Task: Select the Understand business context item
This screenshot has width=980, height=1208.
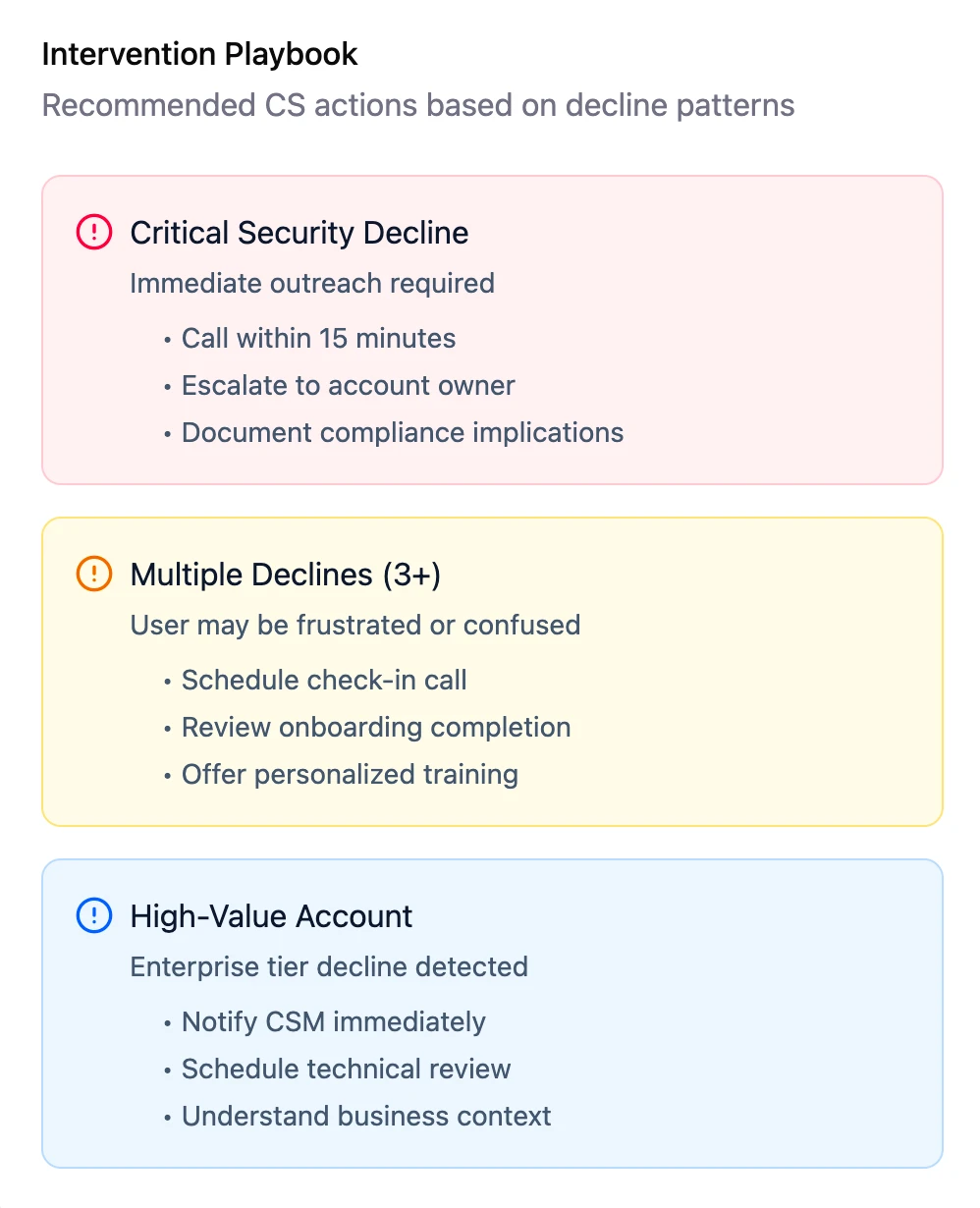Action: pyautogui.click(x=366, y=1117)
